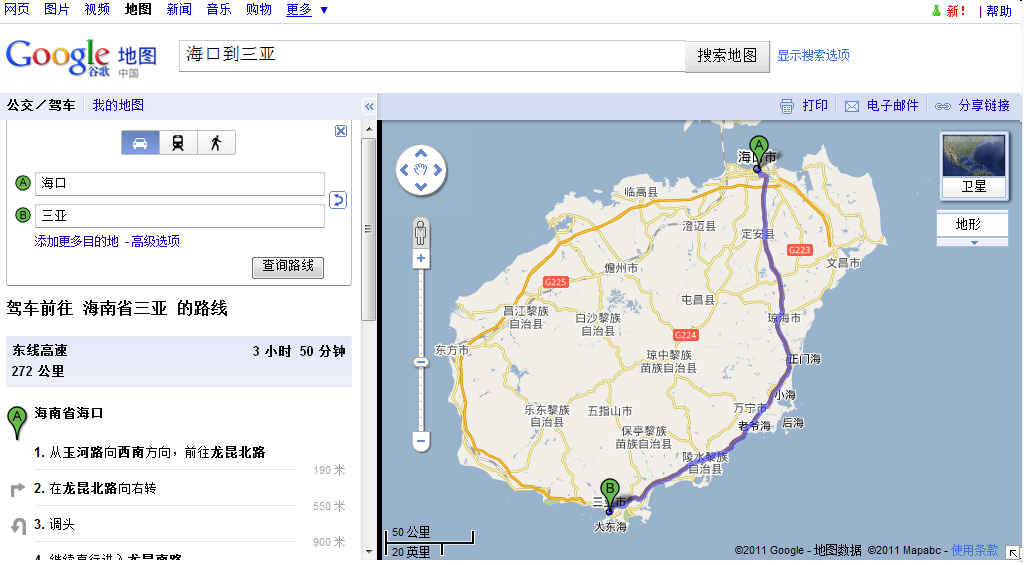Toggle the satellite (卫星) view thumbnail
This screenshot has height=565, width=1024.
point(973,164)
